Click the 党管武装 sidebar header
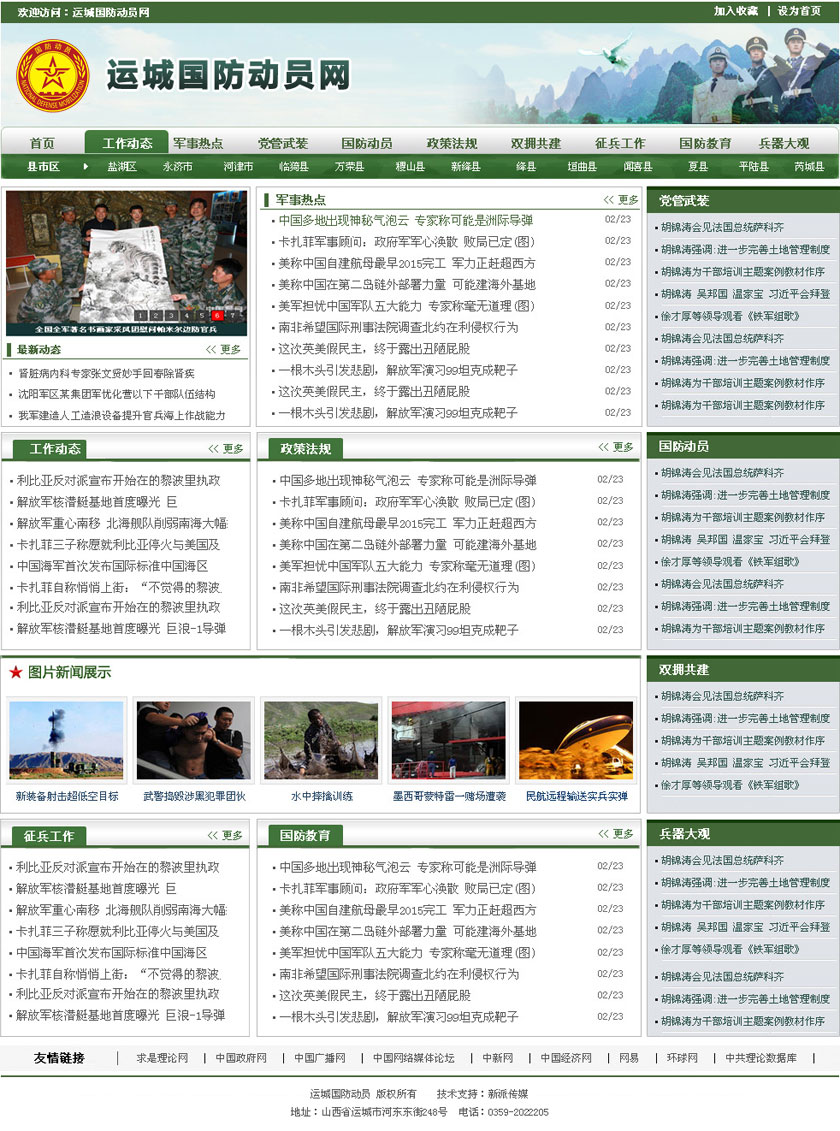Image resolution: width=840 pixels, height=1131 pixels. [x=743, y=201]
